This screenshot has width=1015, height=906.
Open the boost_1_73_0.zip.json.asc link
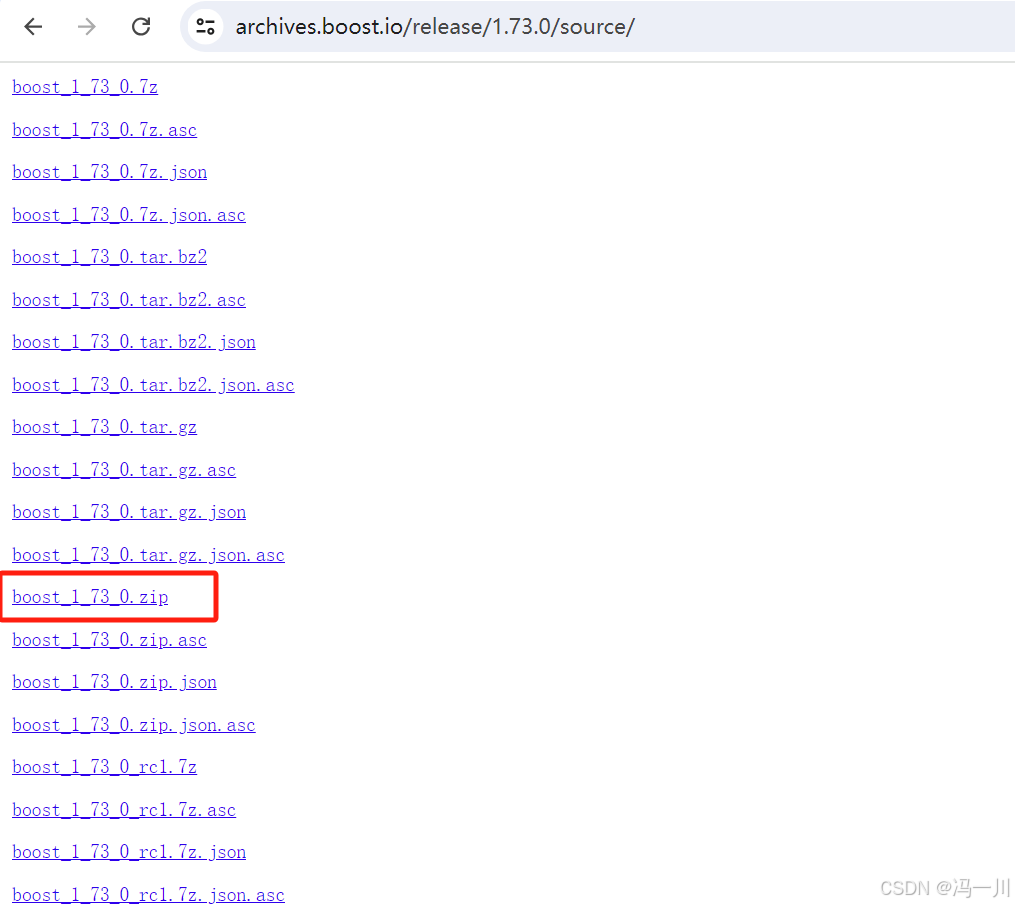click(x=134, y=725)
